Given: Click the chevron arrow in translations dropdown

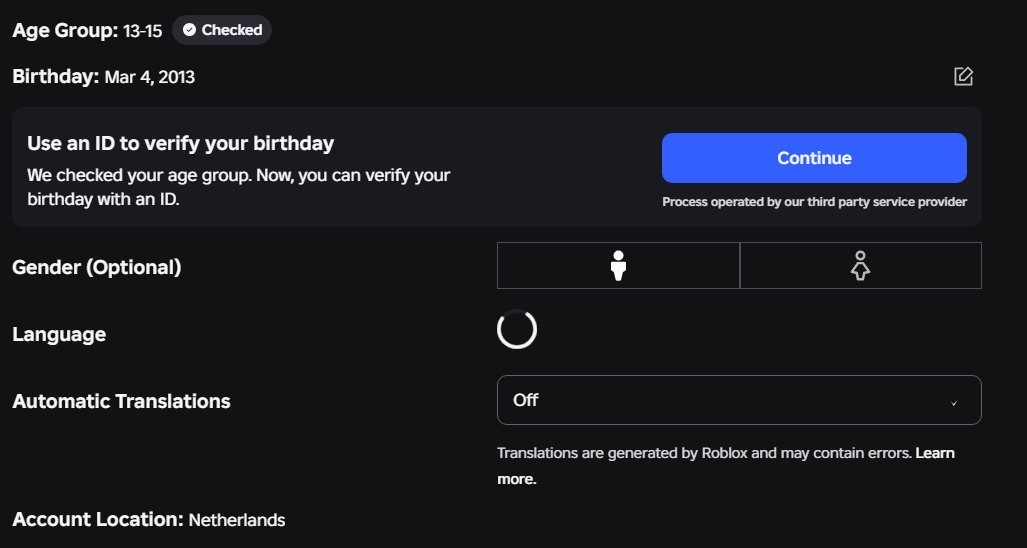Looking at the screenshot, I should click(x=954, y=403).
